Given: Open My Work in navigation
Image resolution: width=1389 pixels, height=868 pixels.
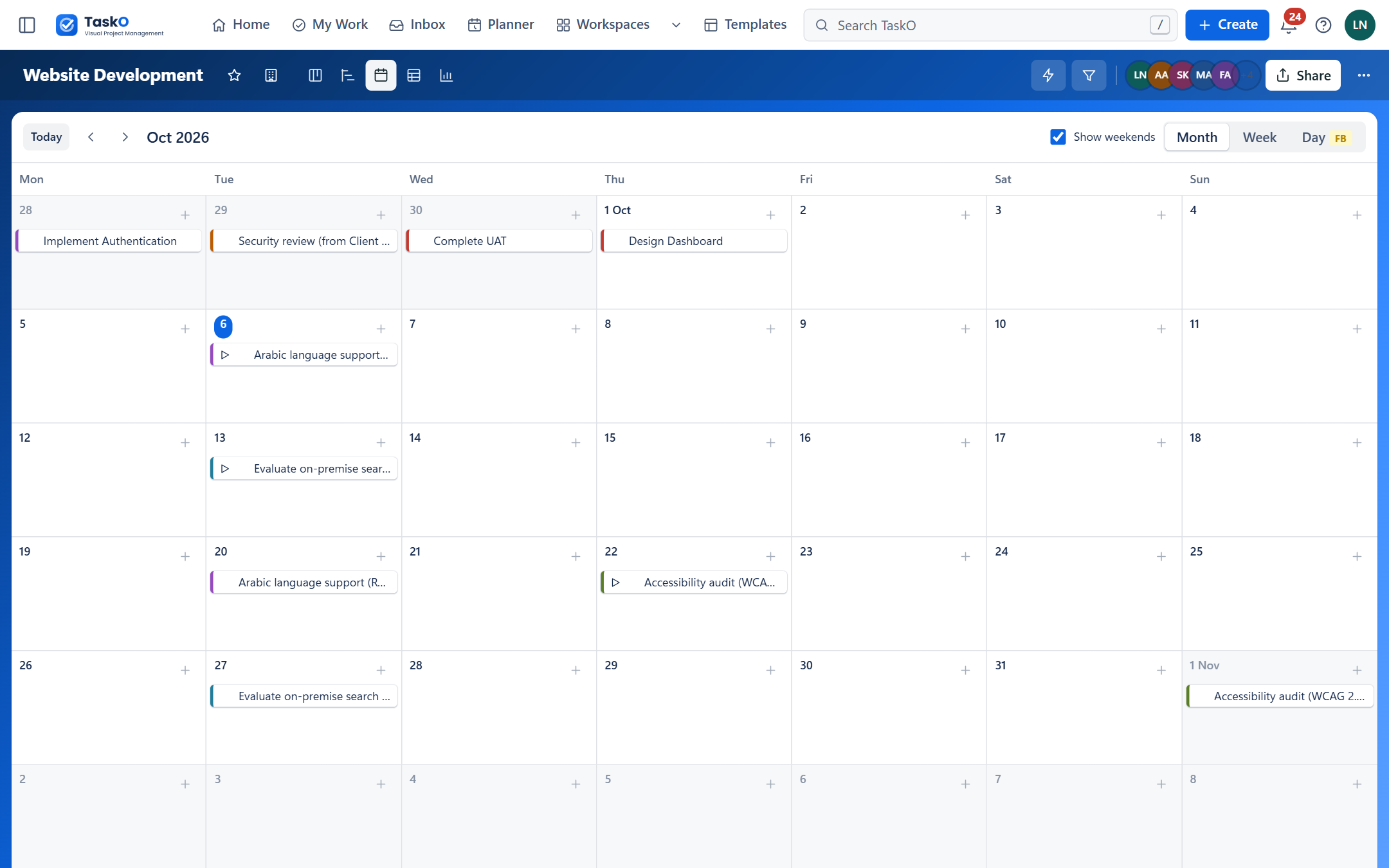Looking at the screenshot, I should pos(330,25).
